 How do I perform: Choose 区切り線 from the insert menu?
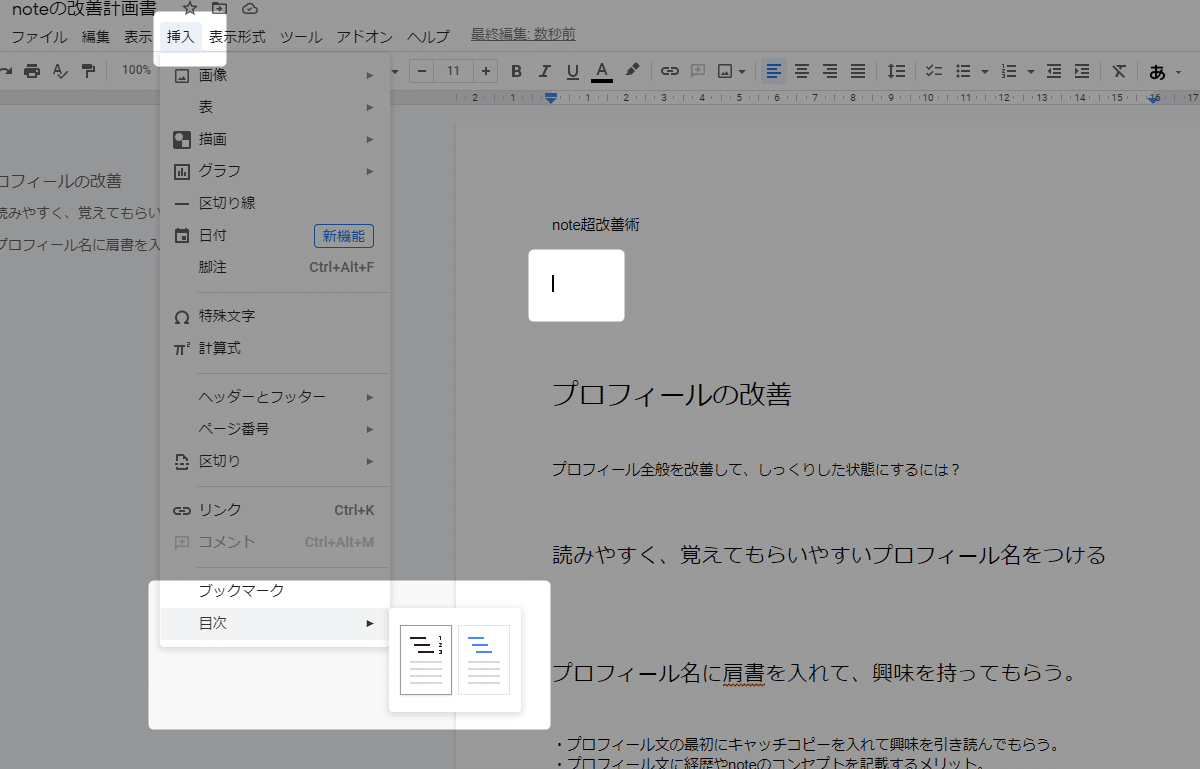pyautogui.click(x=275, y=203)
